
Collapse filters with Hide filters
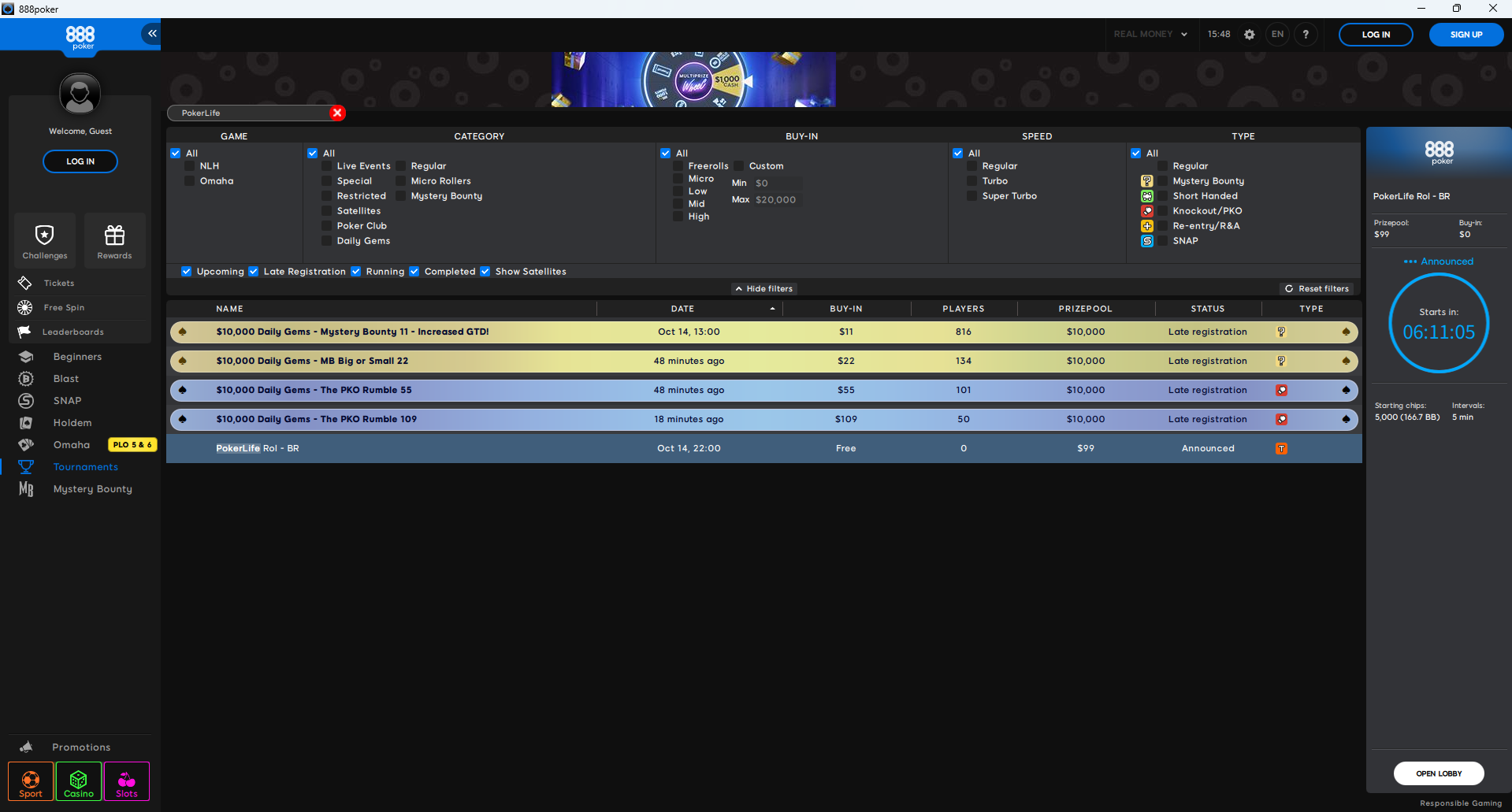[x=763, y=289]
